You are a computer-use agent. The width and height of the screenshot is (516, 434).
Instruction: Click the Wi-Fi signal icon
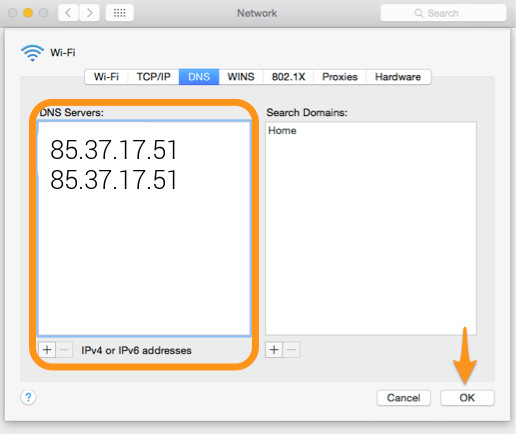32,53
